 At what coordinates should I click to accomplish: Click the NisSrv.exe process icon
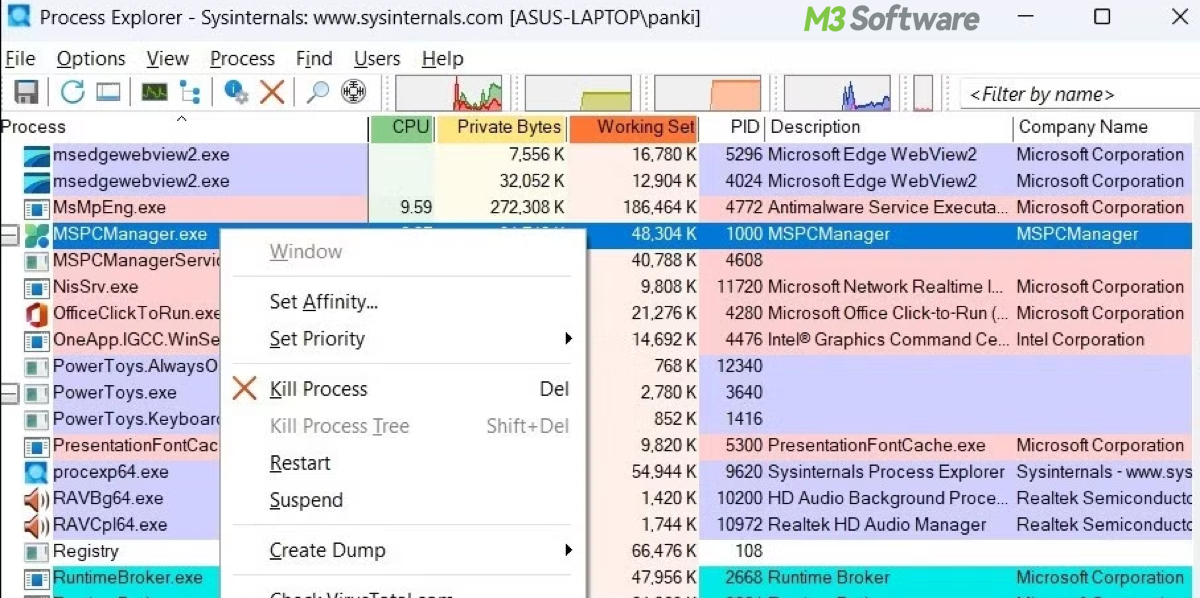click(37, 287)
